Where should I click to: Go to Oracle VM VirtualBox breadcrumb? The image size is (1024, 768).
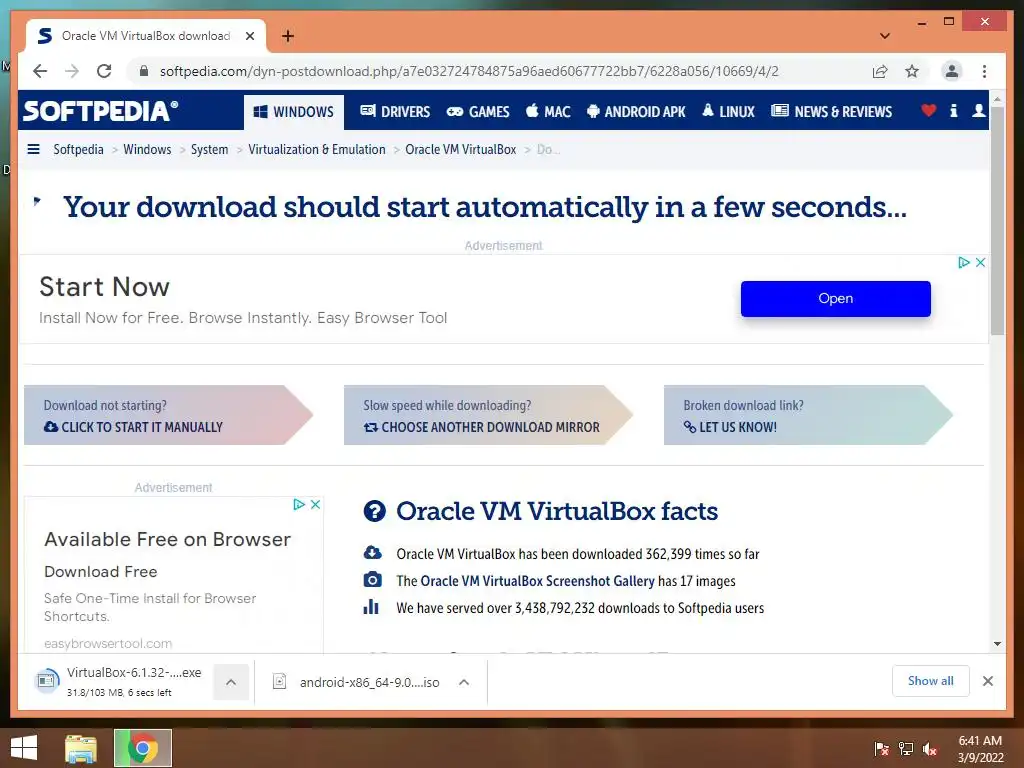[460, 150]
